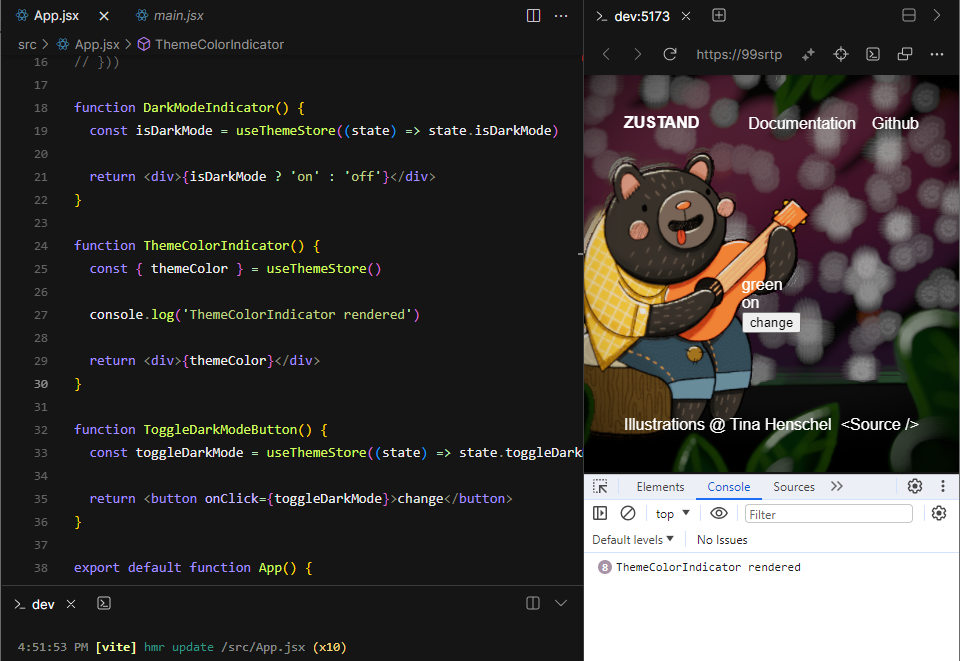Collapse the preview side panel with chevron
This screenshot has height=661, width=960.
point(937,15)
